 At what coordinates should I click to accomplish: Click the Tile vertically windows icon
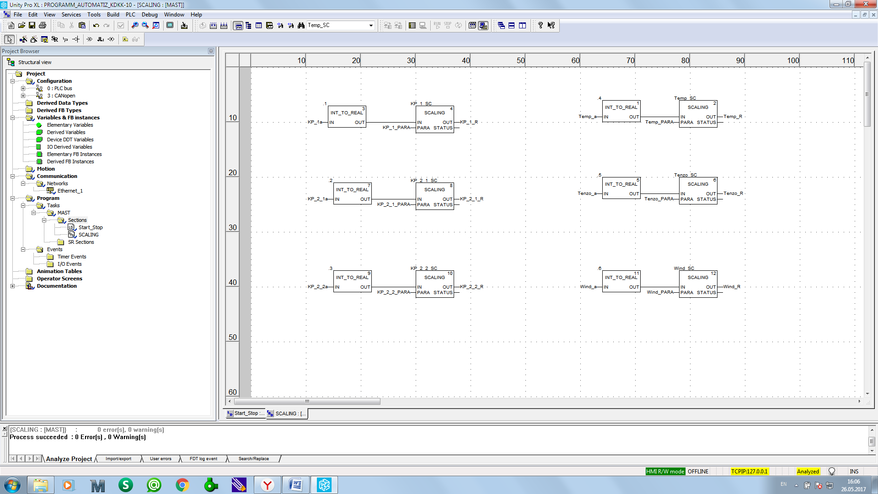coord(522,26)
